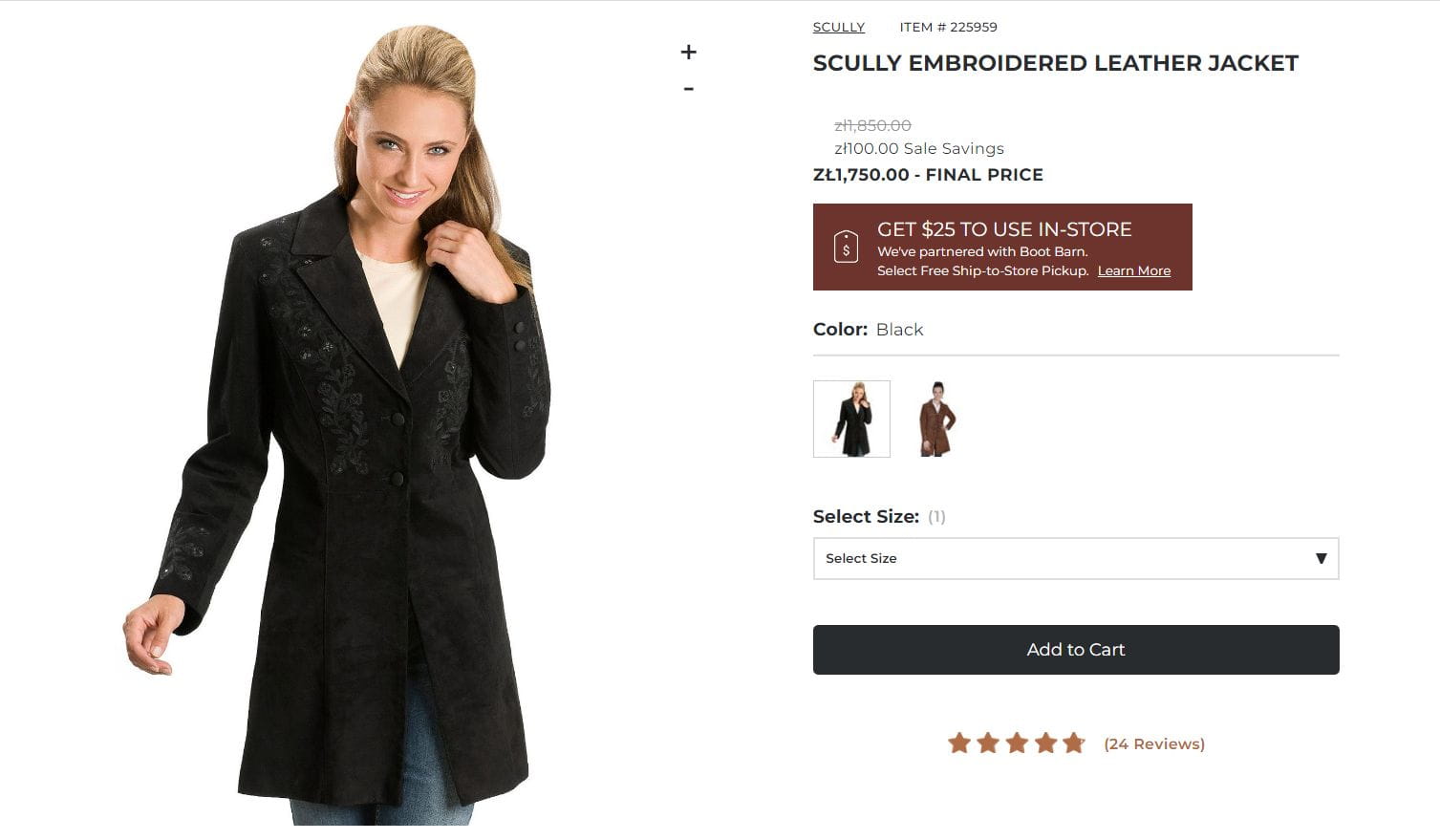Follow the Learn More link
The width and height of the screenshot is (1440, 840).
coord(1133,270)
